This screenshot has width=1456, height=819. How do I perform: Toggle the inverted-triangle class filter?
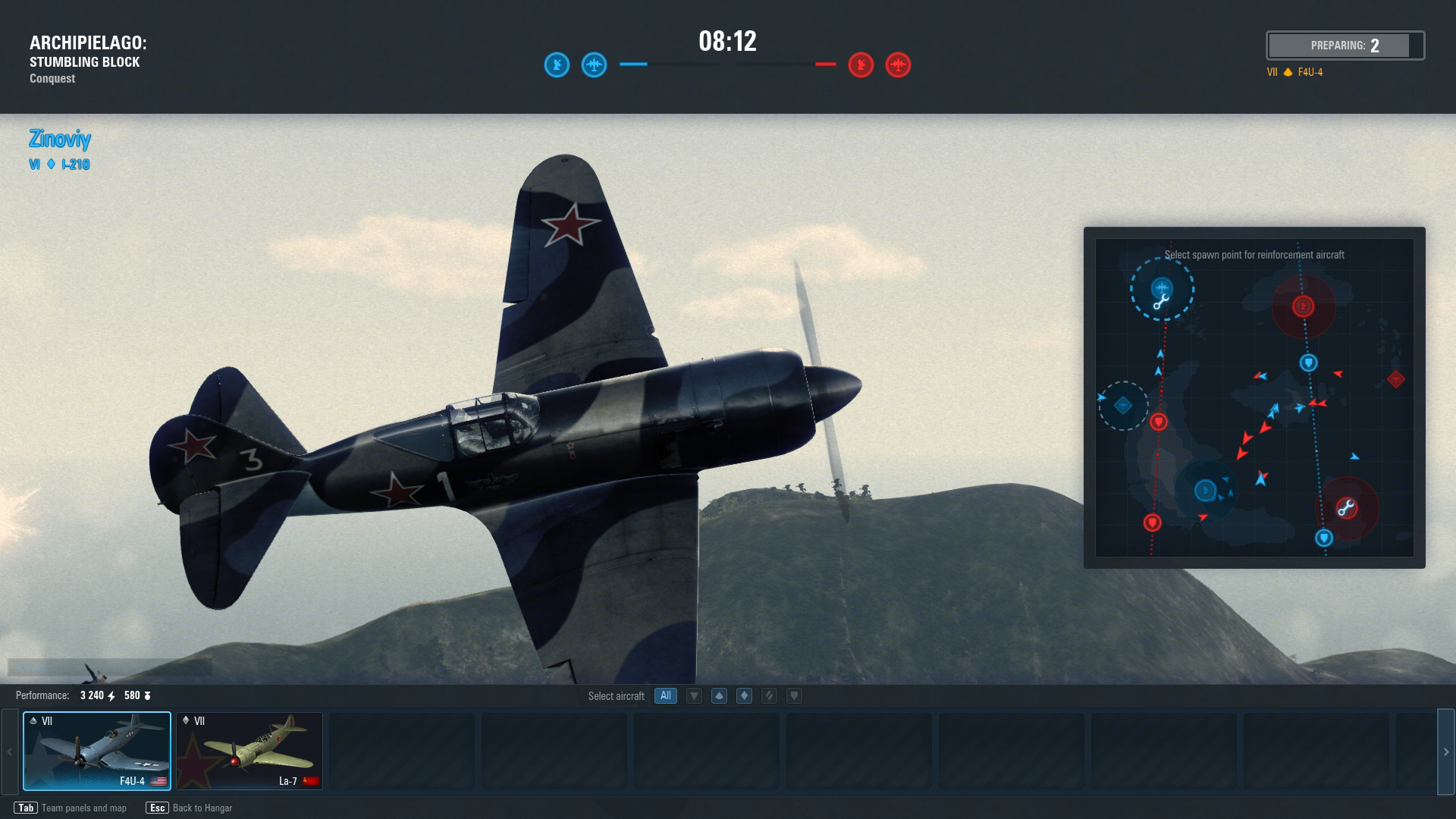694,695
